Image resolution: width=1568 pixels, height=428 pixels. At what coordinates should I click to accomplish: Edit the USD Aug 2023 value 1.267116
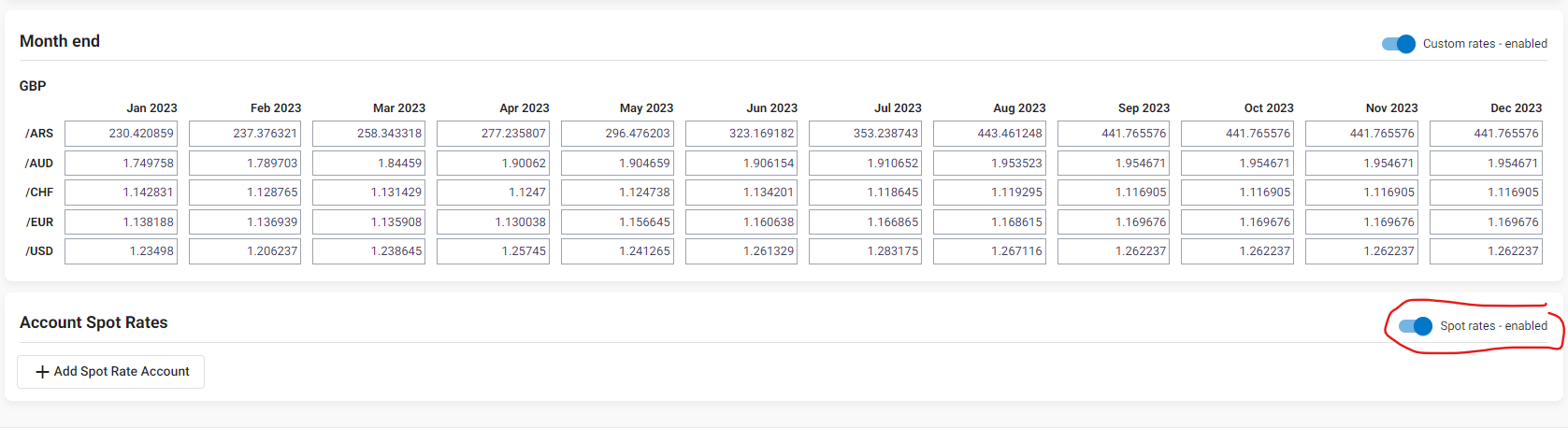pyautogui.click(x=989, y=251)
